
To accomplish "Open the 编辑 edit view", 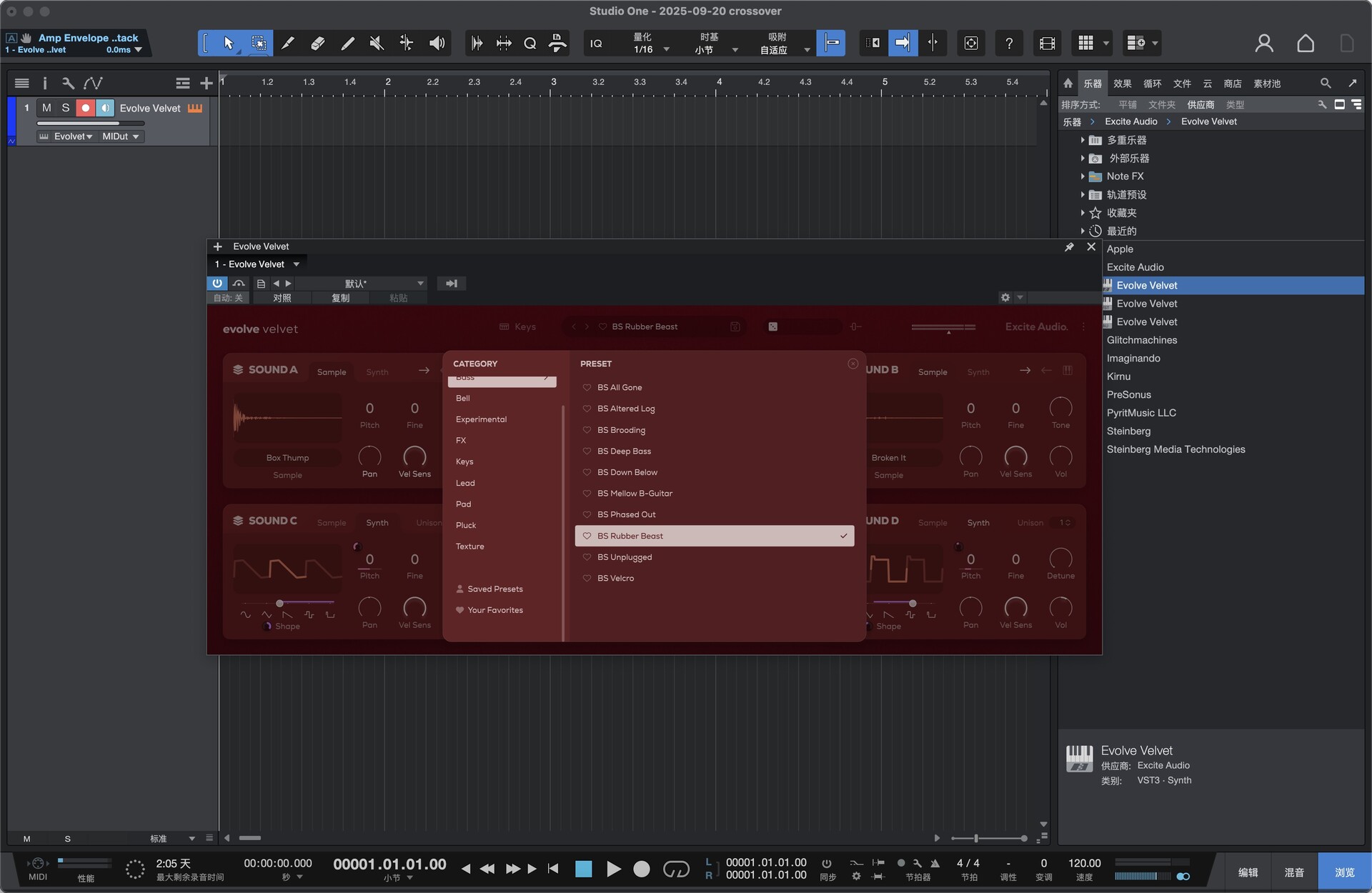I will click(1248, 872).
